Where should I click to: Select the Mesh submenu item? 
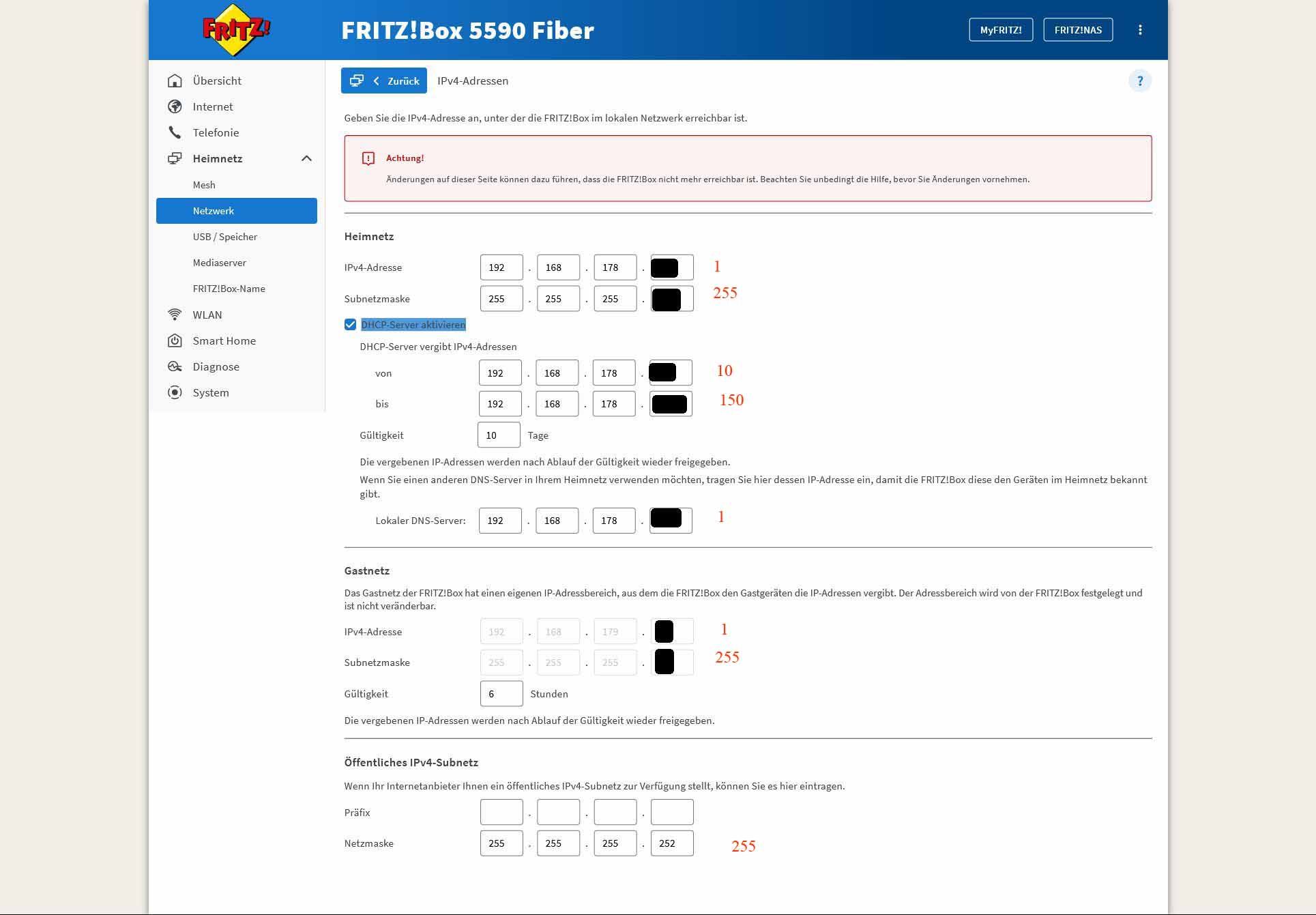tap(204, 185)
